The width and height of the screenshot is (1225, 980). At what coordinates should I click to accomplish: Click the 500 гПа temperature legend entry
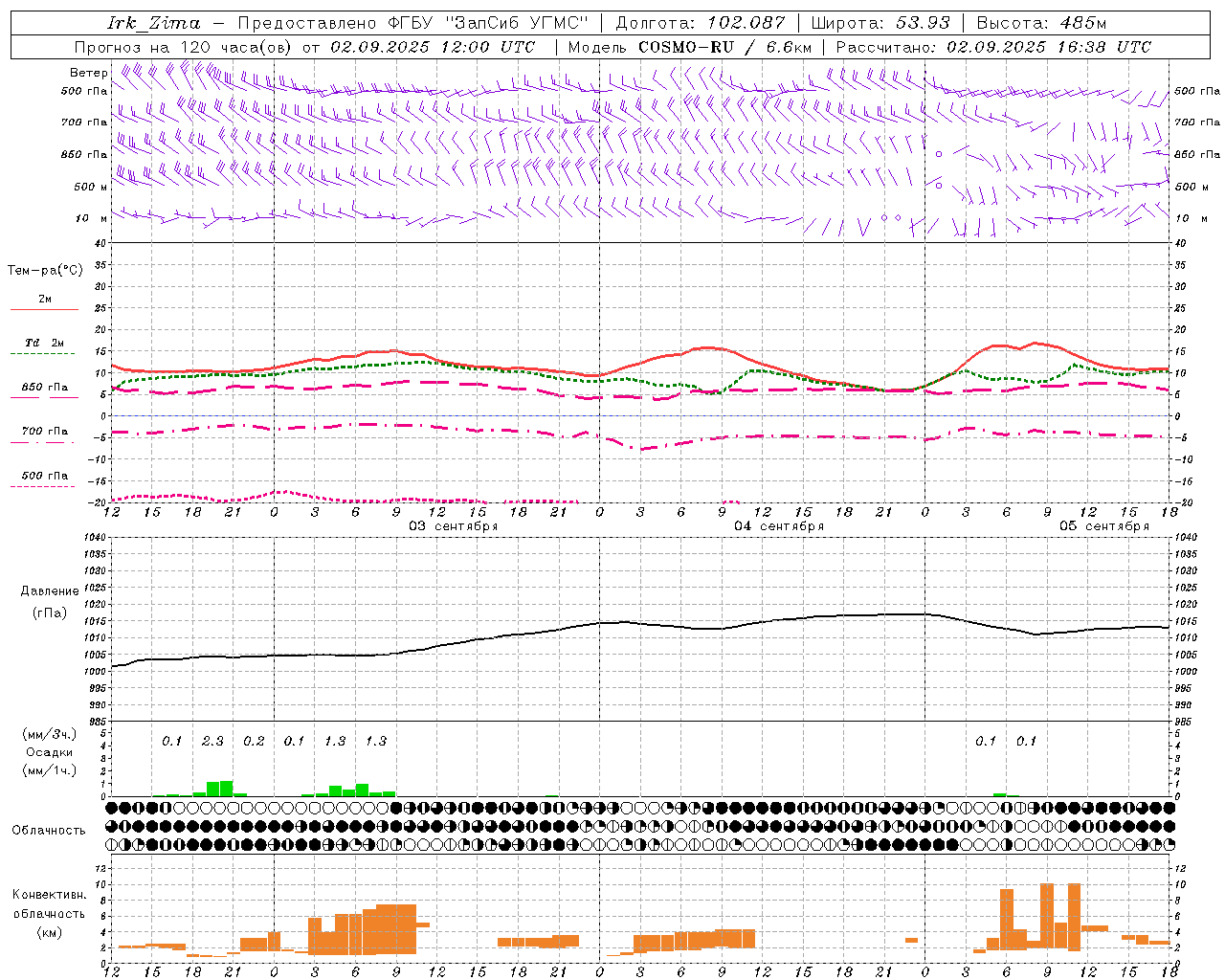coord(44,475)
